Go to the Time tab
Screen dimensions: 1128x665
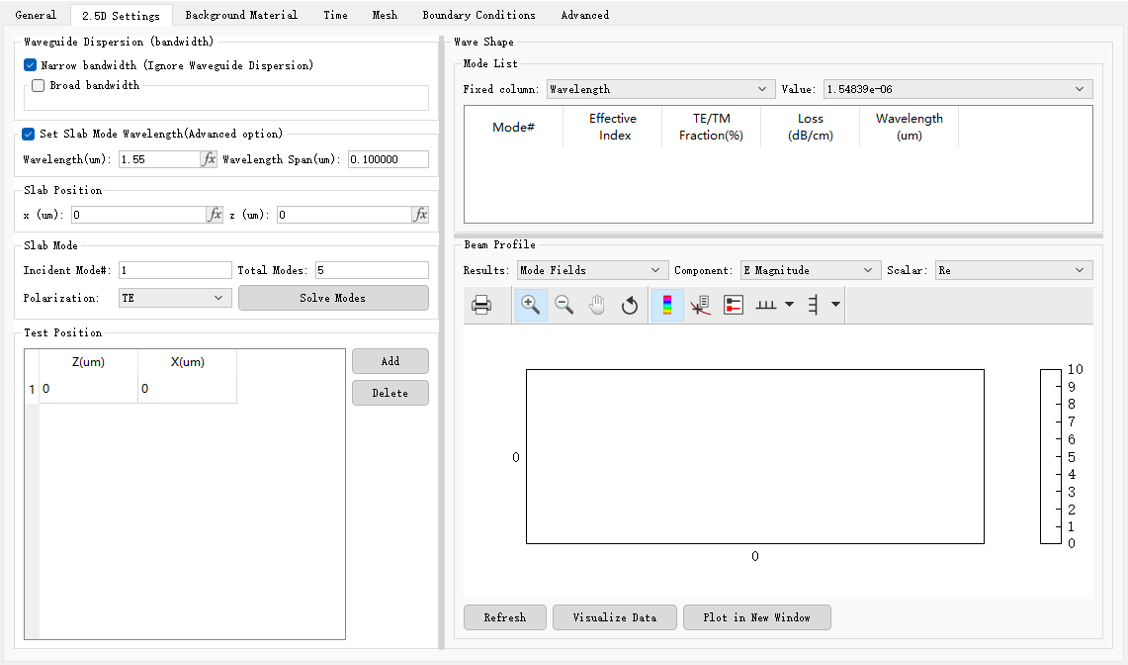click(x=335, y=15)
